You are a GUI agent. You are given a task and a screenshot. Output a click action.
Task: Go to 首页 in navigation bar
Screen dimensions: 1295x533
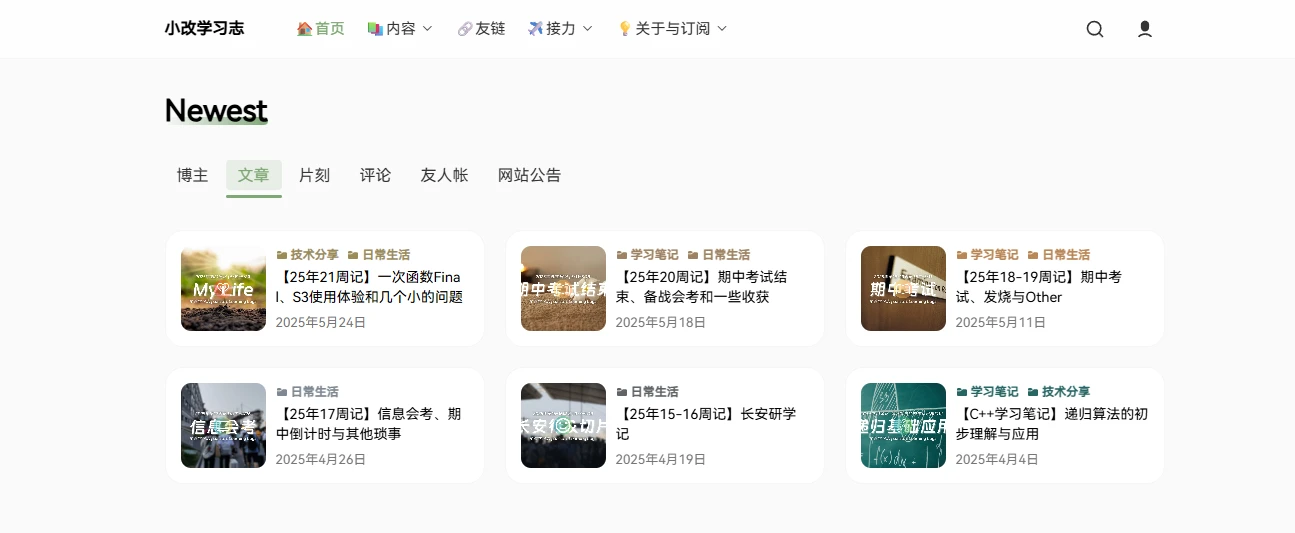point(330,29)
